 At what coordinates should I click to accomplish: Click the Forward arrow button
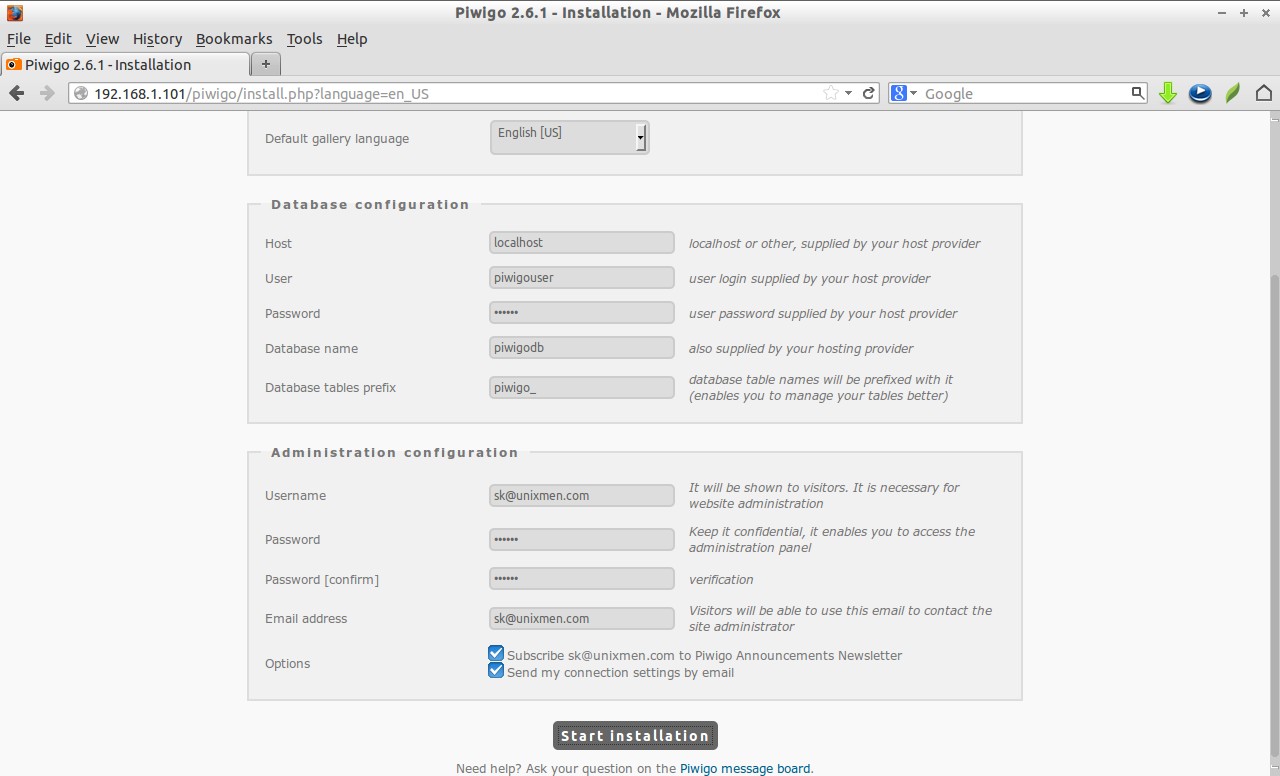click(x=47, y=93)
